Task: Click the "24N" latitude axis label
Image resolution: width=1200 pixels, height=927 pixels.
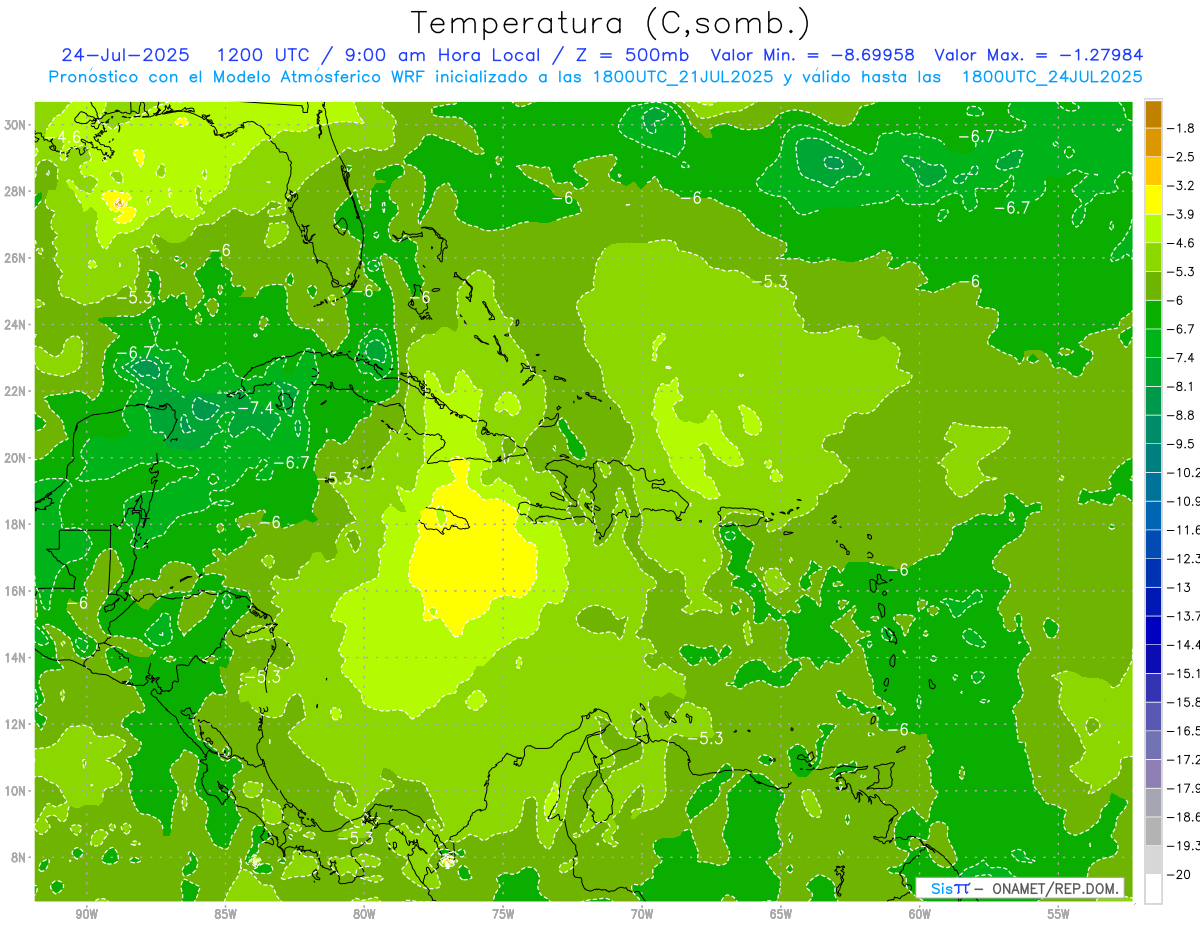Action: (17, 325)
